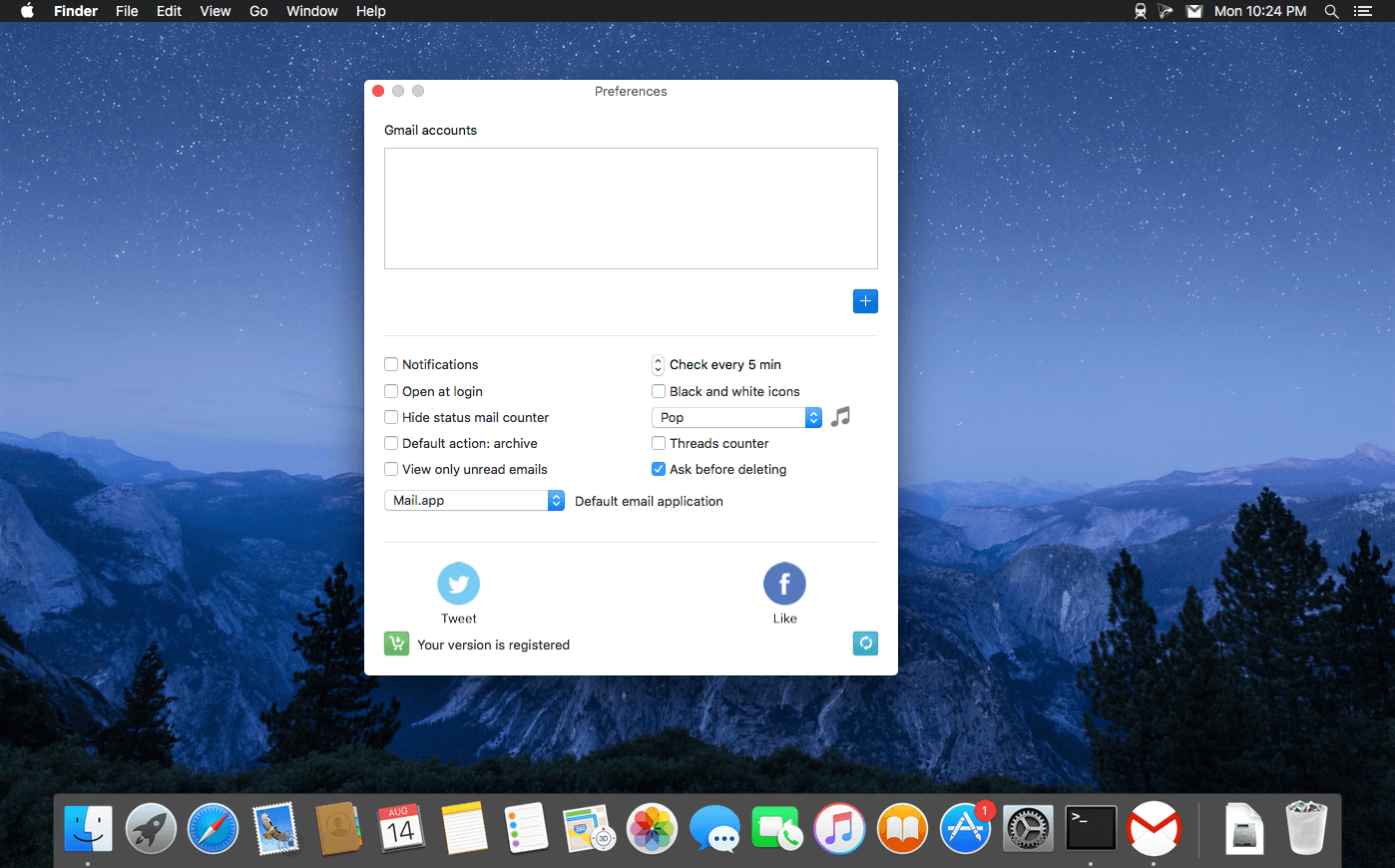Click the blue refresh icon button
The width and height of the screenshot is (1395, 868).
[865, 644]
